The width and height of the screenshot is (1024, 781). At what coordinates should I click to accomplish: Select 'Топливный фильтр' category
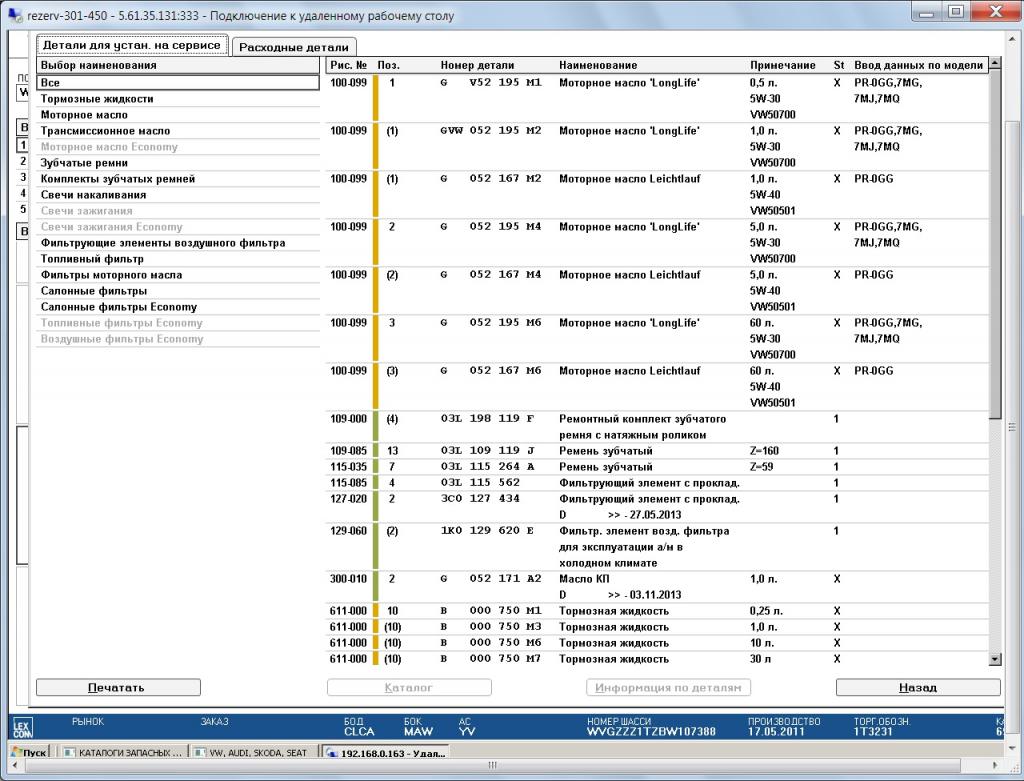tap(178, 259)
